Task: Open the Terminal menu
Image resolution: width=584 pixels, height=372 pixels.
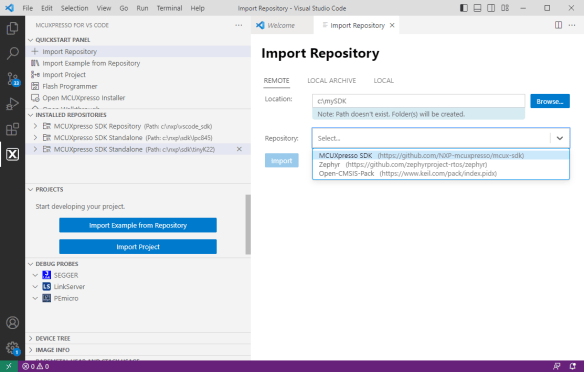Action: 169,8
